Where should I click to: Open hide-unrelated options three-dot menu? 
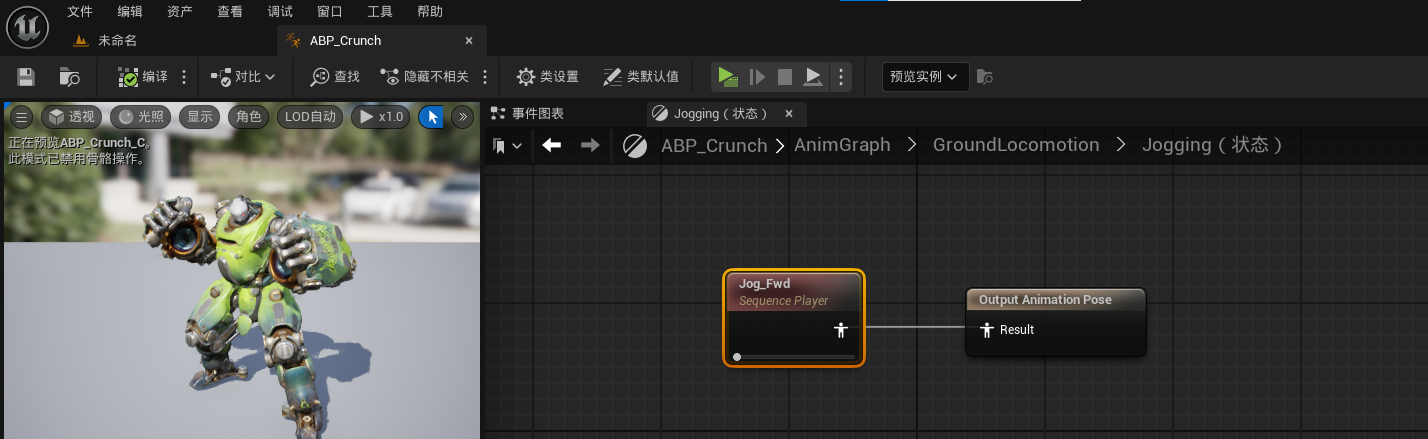(485, 77)
